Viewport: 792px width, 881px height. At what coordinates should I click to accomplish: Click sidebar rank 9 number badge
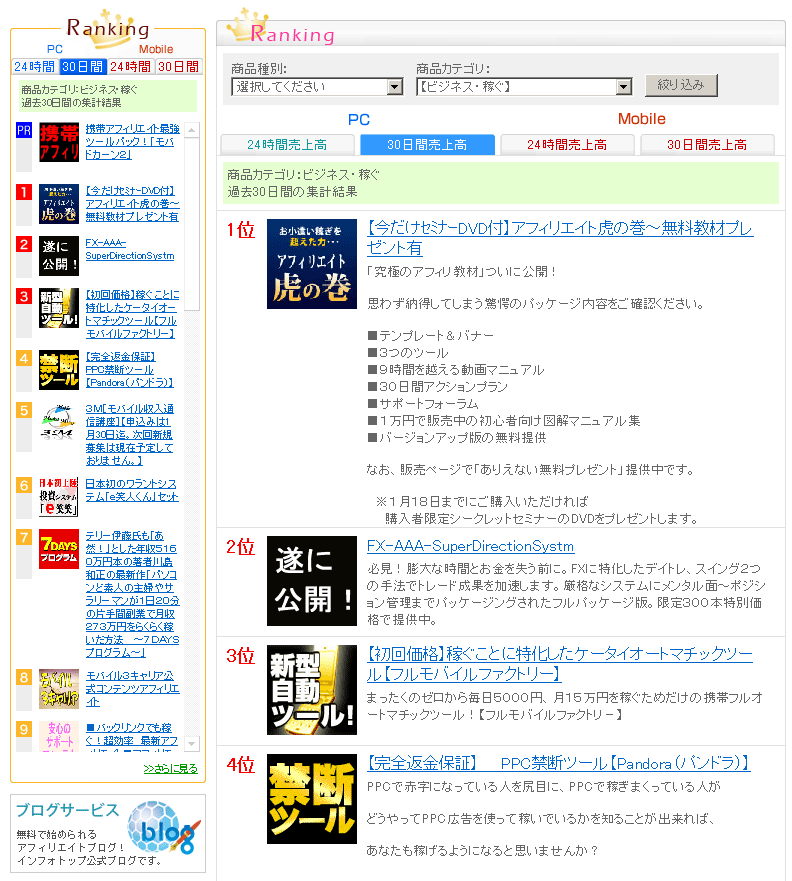(24, 729)
